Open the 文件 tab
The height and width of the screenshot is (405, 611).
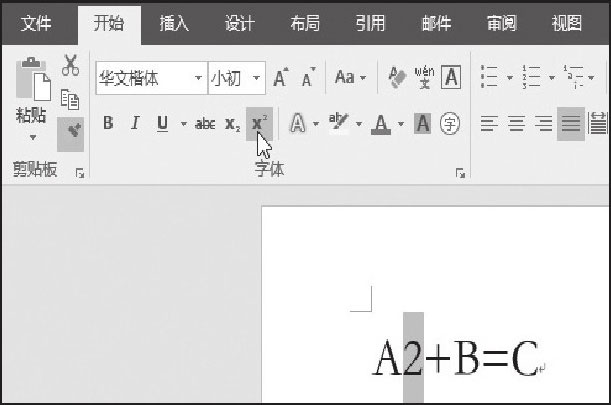pos(36,23)
